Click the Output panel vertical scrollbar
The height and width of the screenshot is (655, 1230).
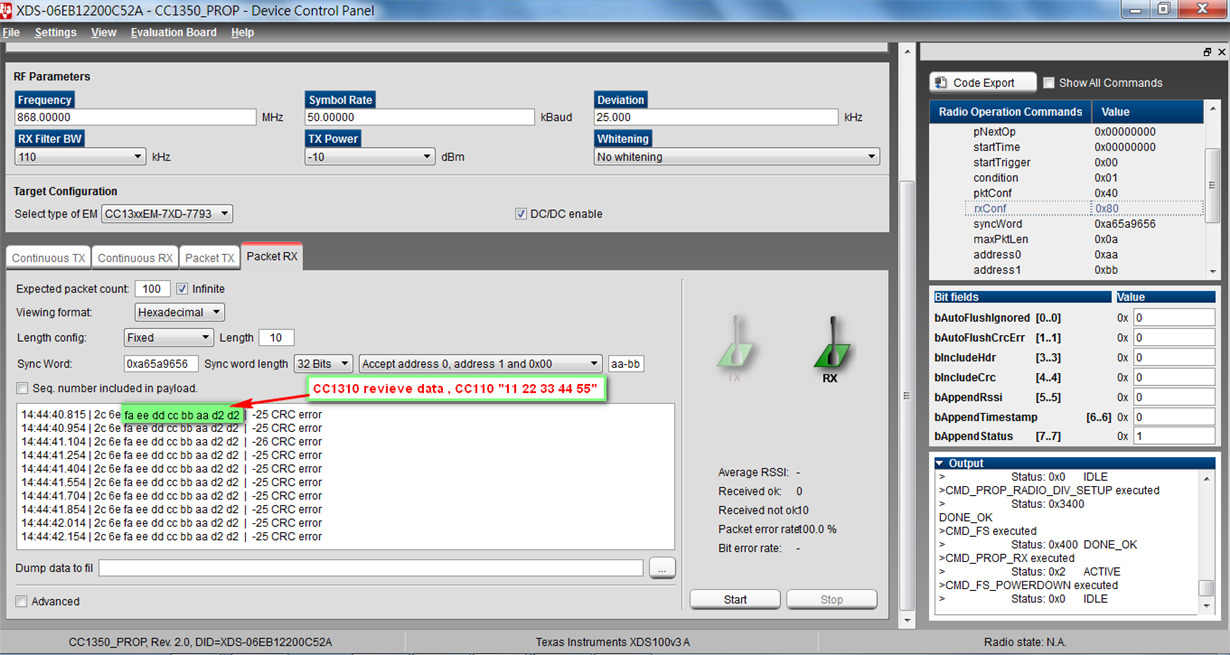(1206, 542)
